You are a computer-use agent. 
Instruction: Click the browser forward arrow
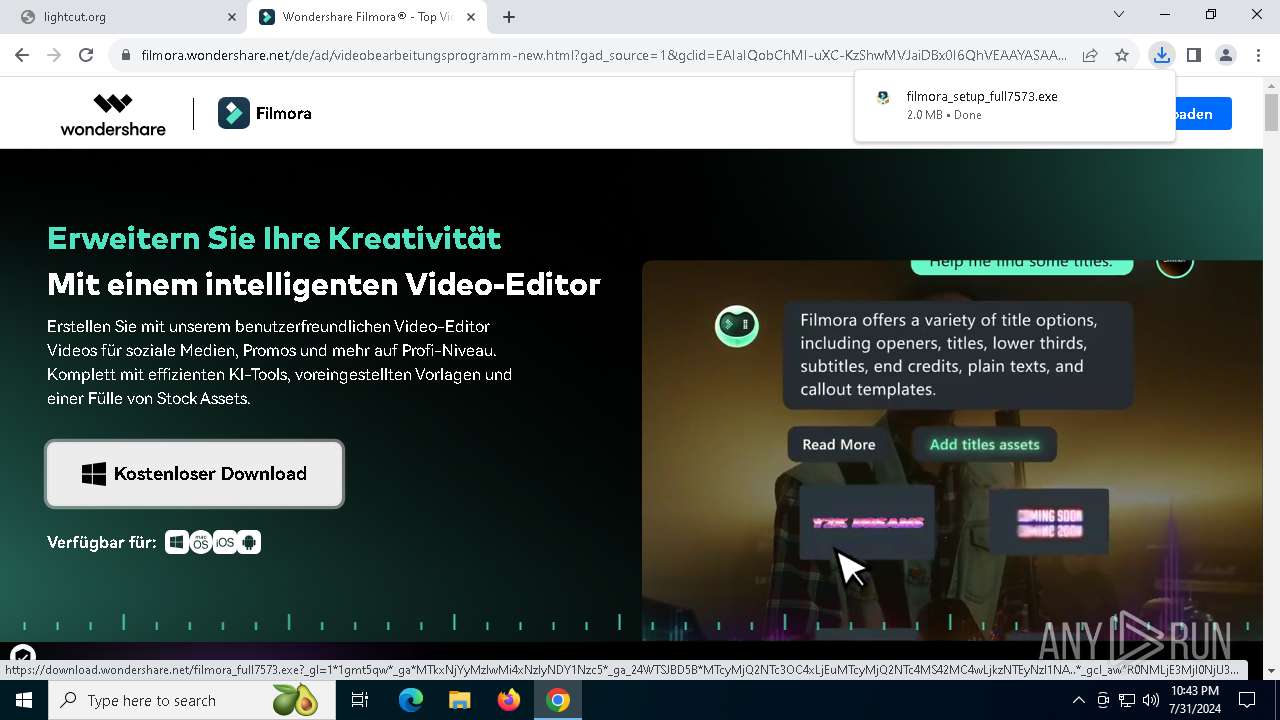54,55
